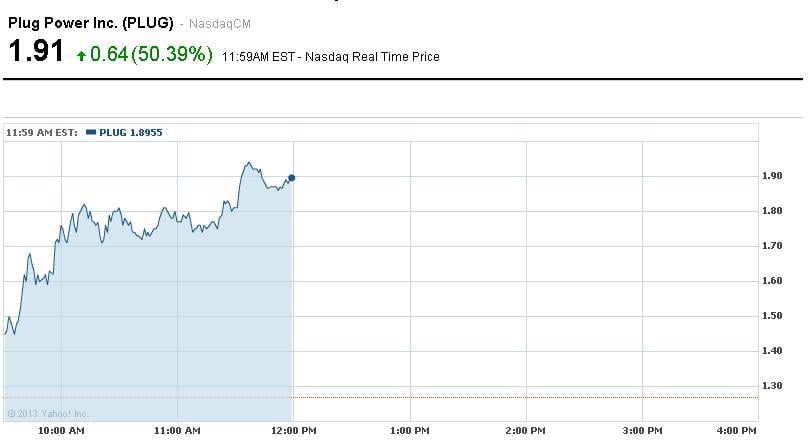Viewport: 808px width, 445px height.
Task: Click the 3:00 PM time axis label
Action: coord(642,430)
